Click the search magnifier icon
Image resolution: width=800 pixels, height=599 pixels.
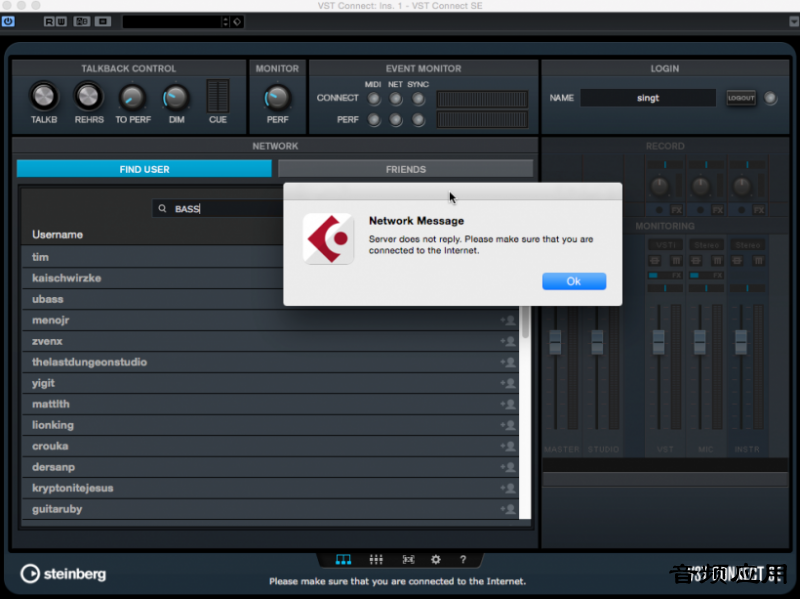[162, 208]
